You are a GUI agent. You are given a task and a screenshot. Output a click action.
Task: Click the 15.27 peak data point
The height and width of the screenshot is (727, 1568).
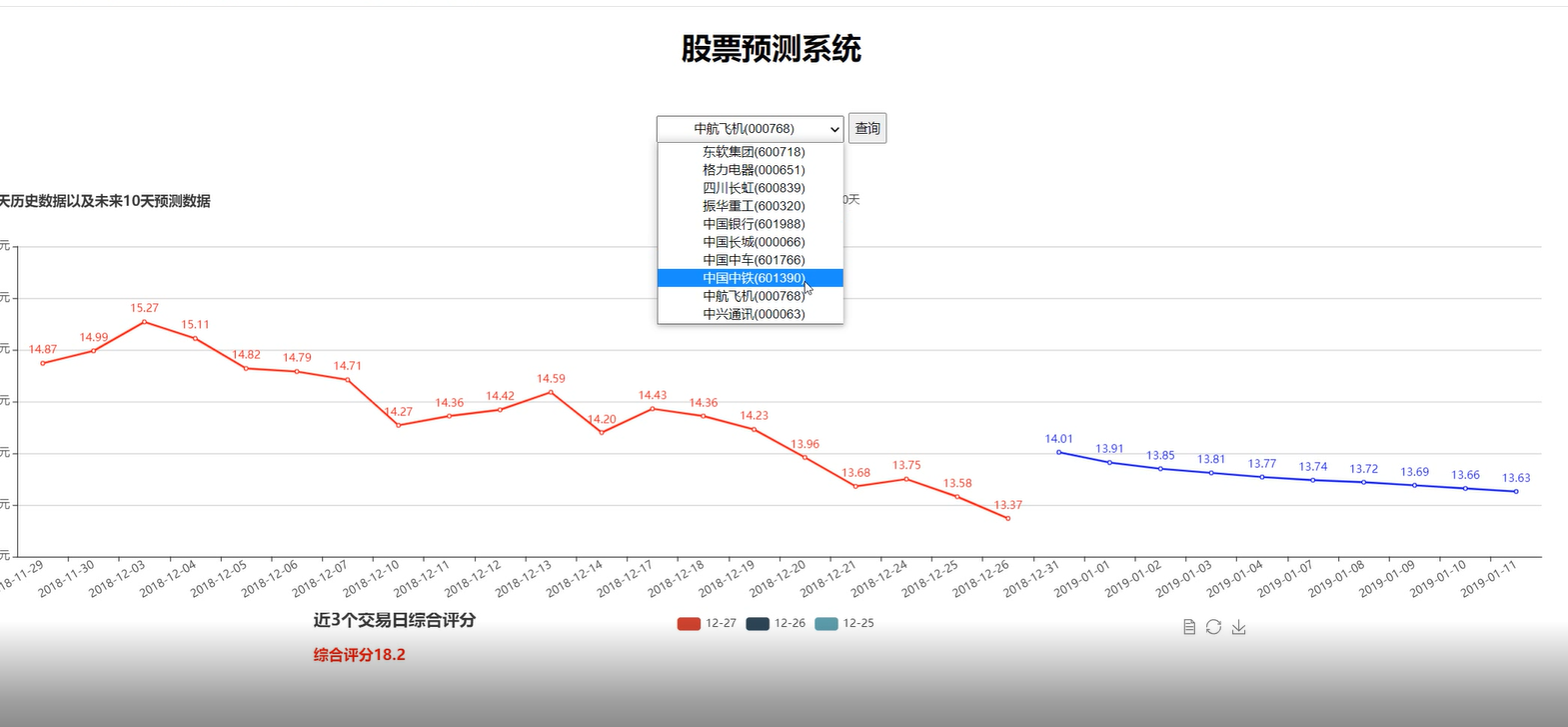[x=145, y=322]
